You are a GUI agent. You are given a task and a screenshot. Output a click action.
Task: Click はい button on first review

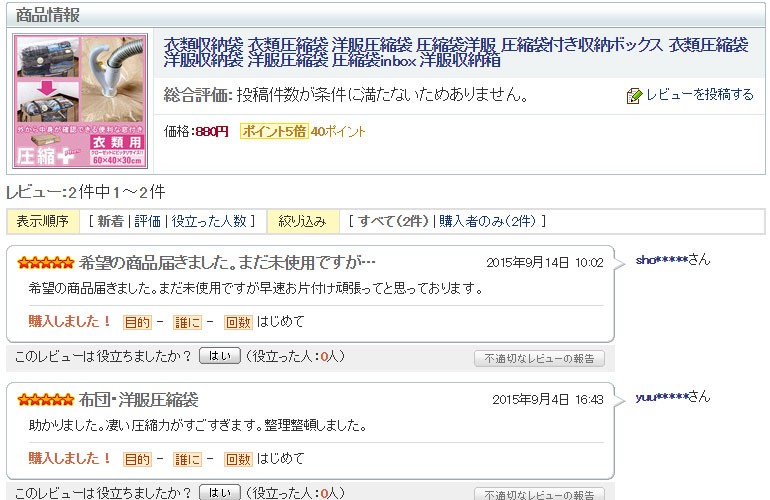[219, 355]
